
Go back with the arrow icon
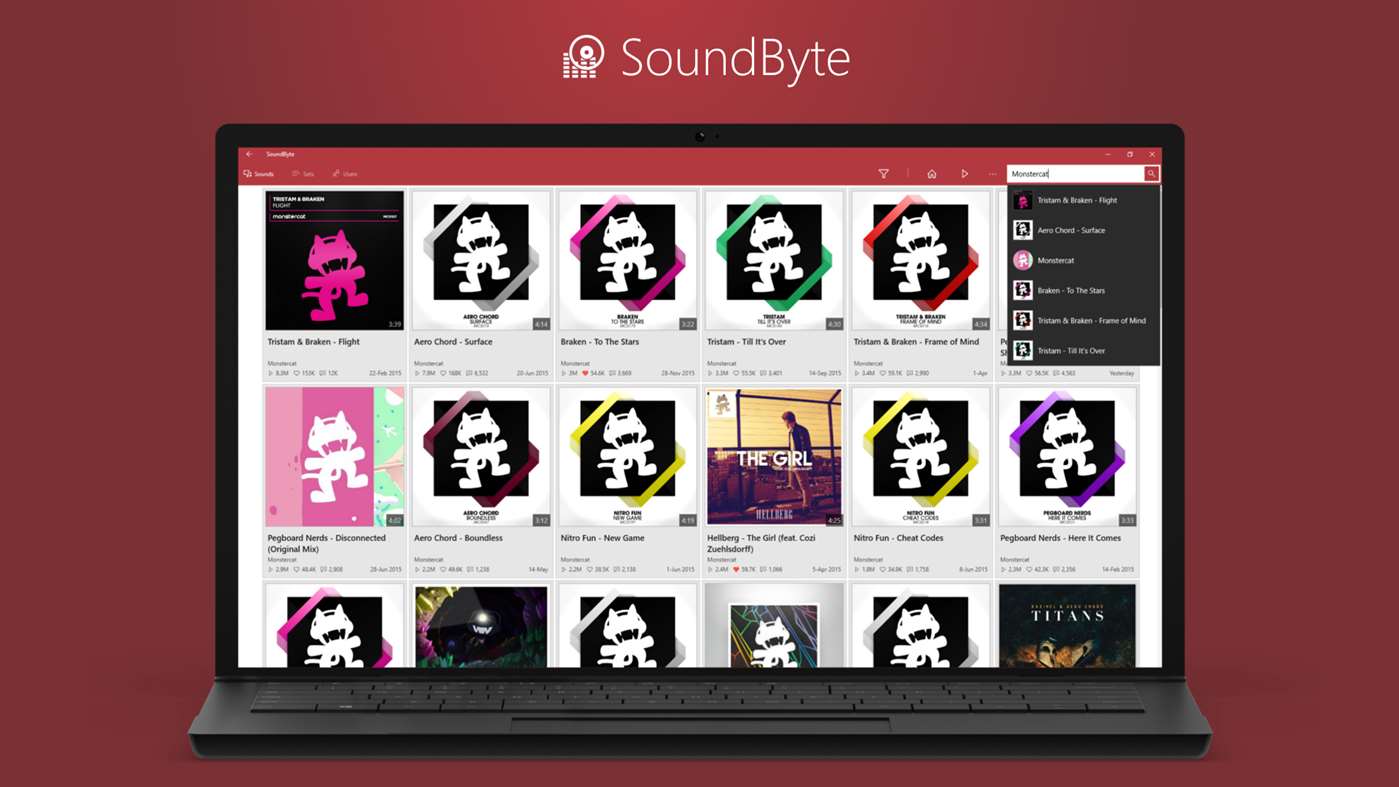coord(249,154)
